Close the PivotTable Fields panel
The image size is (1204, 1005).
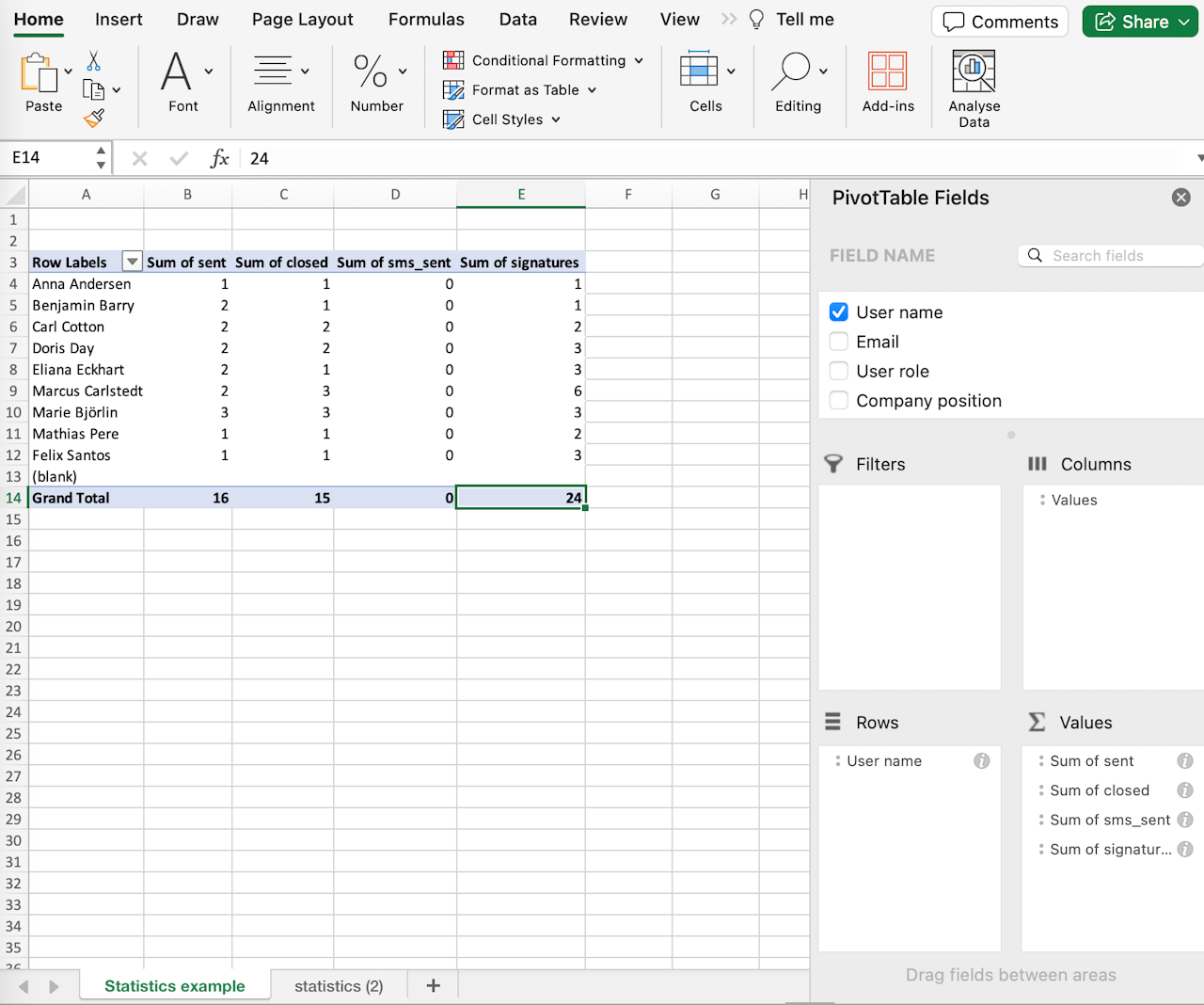[x=1181, y=198]
